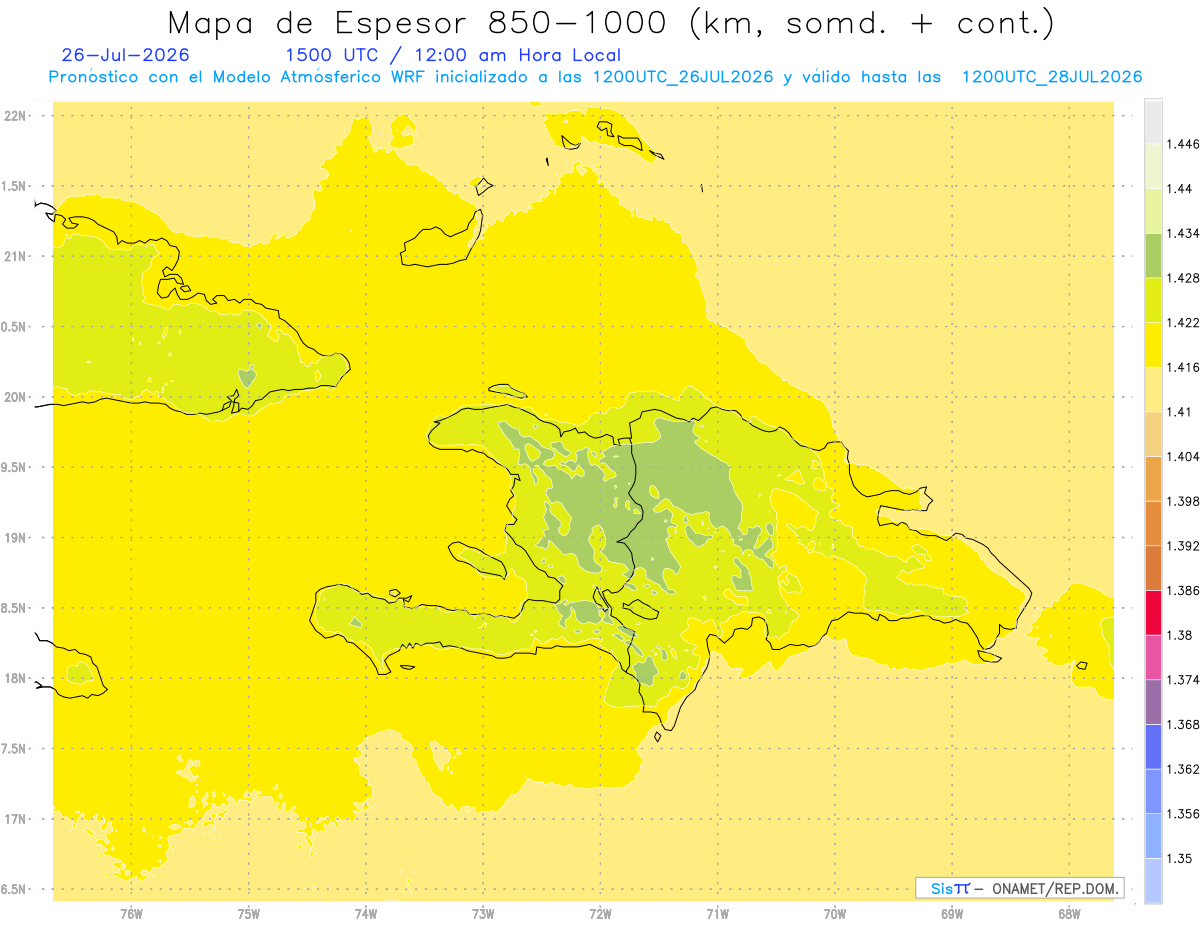Pick the red legend swatch between 1.386 and 1.38
The width and height of the screenshot is (1200, 927).
point(1153,612)
